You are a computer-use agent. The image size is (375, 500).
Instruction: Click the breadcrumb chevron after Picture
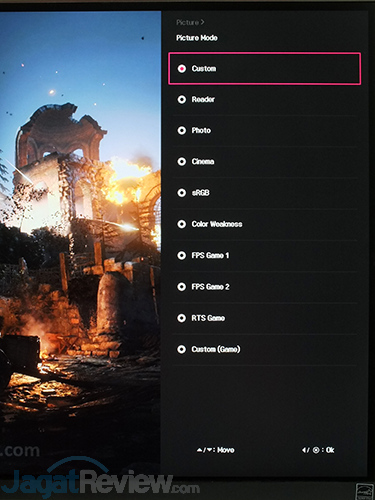202,22
